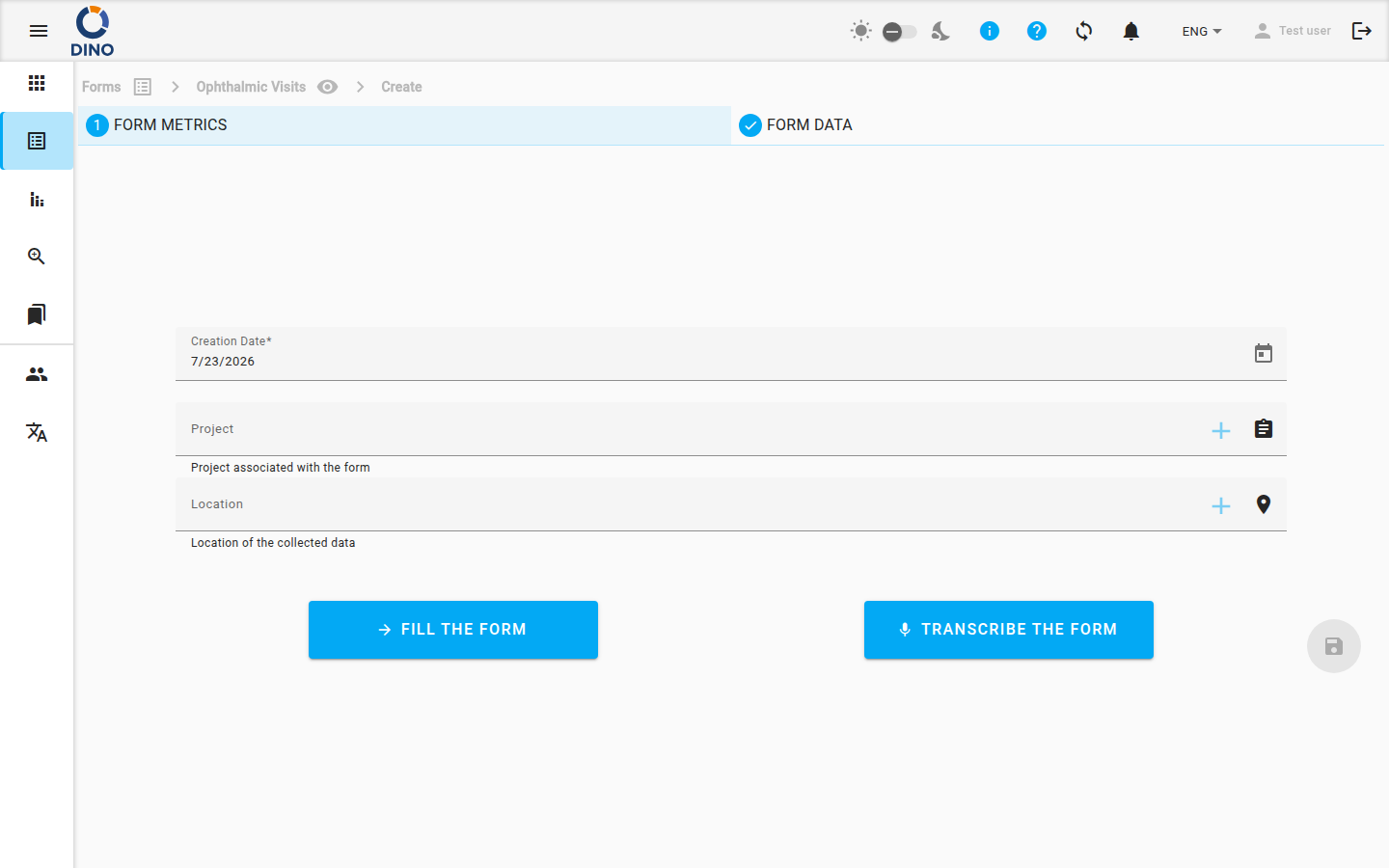Click the FILL THE FORM button
Screen dimensions: 1389x868
453,630
